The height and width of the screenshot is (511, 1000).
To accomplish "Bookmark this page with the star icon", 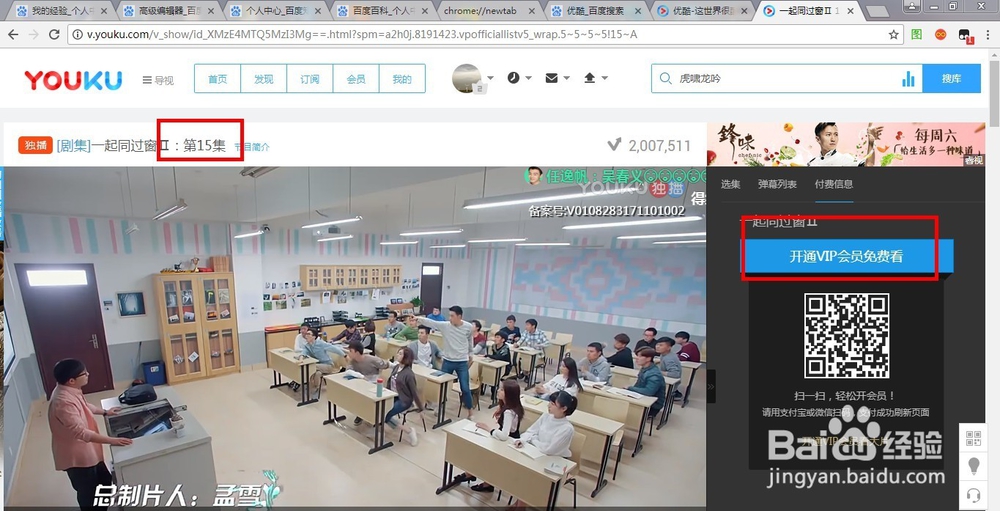I will click(893, 34).
